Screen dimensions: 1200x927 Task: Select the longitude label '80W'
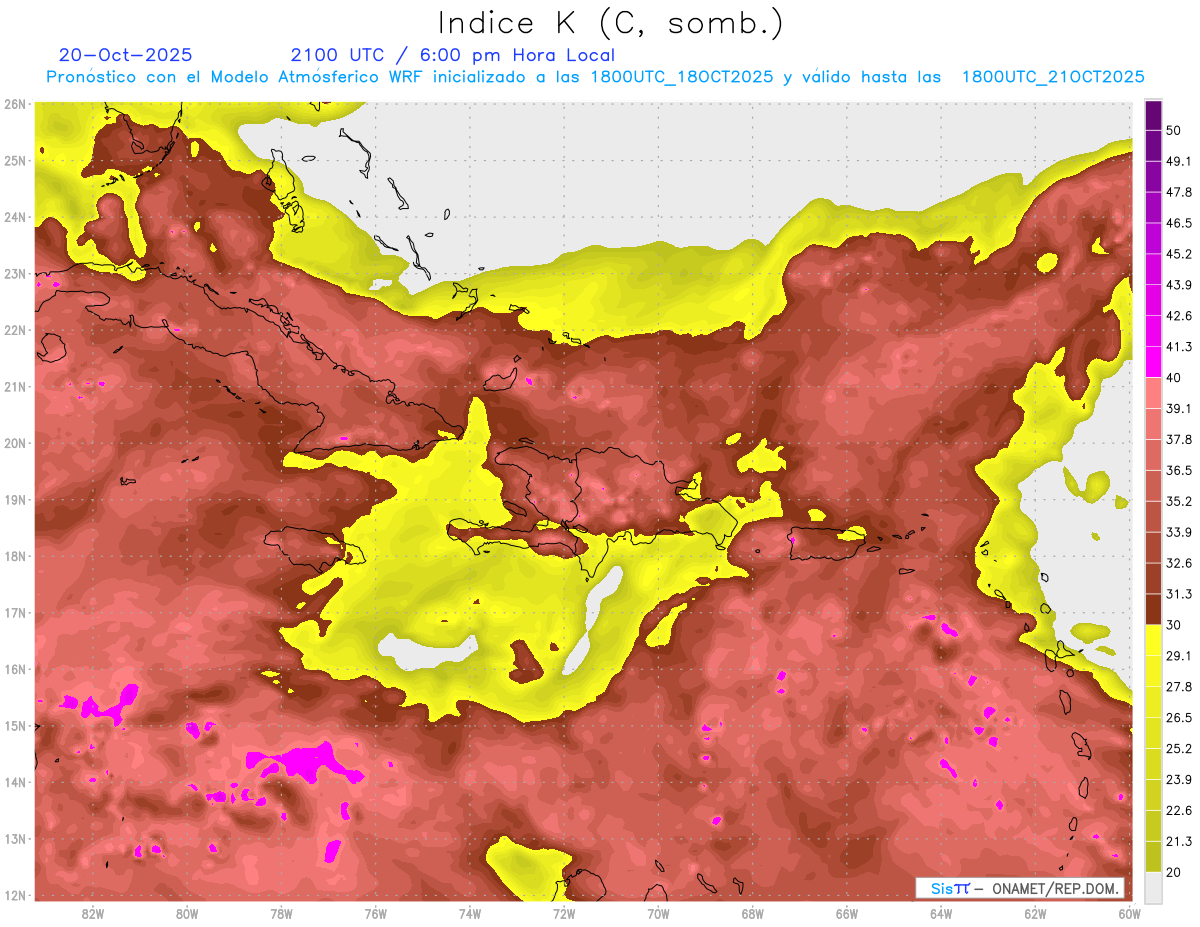point(187,914)
